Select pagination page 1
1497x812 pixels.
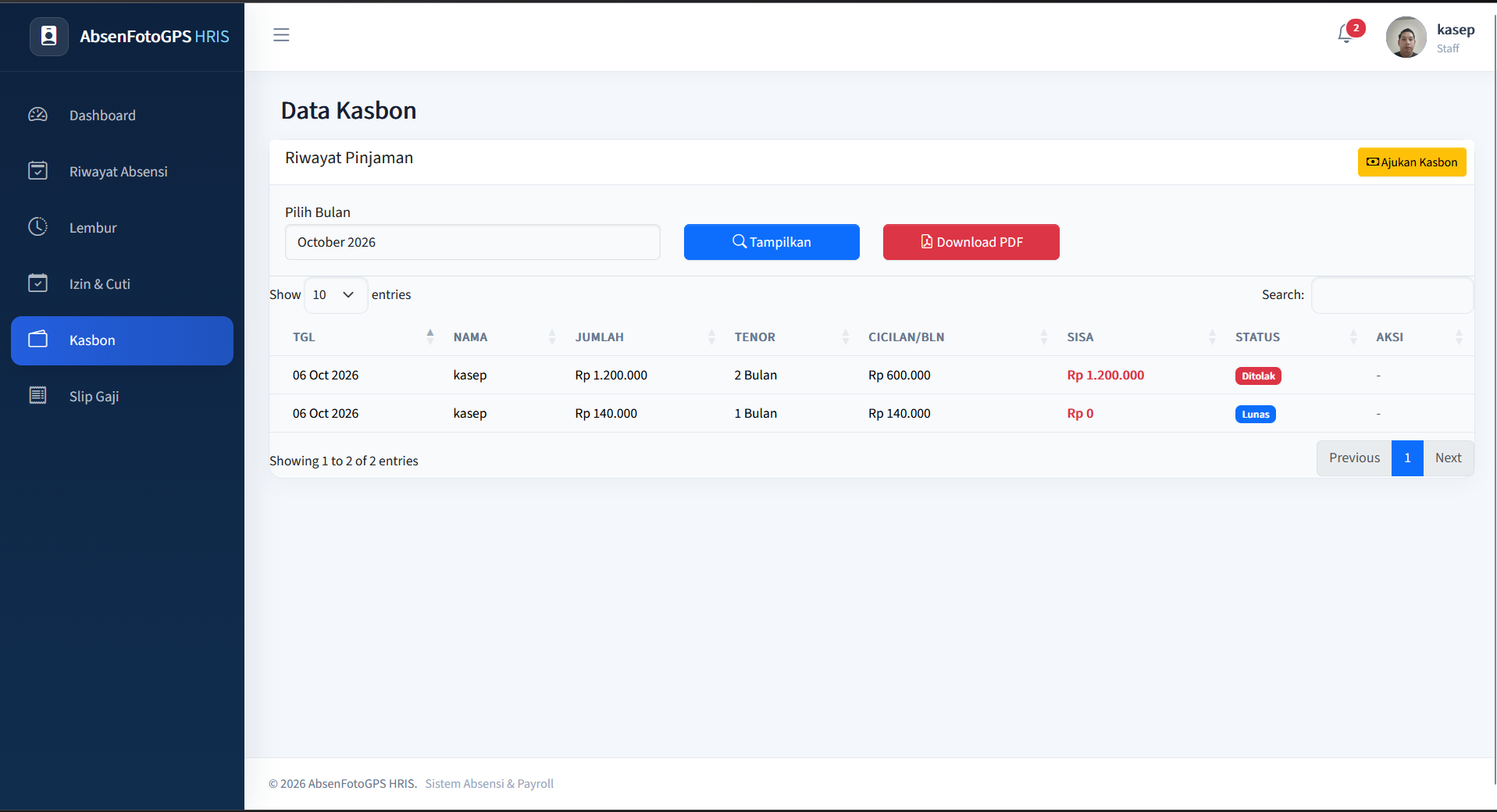point(1407,458)
